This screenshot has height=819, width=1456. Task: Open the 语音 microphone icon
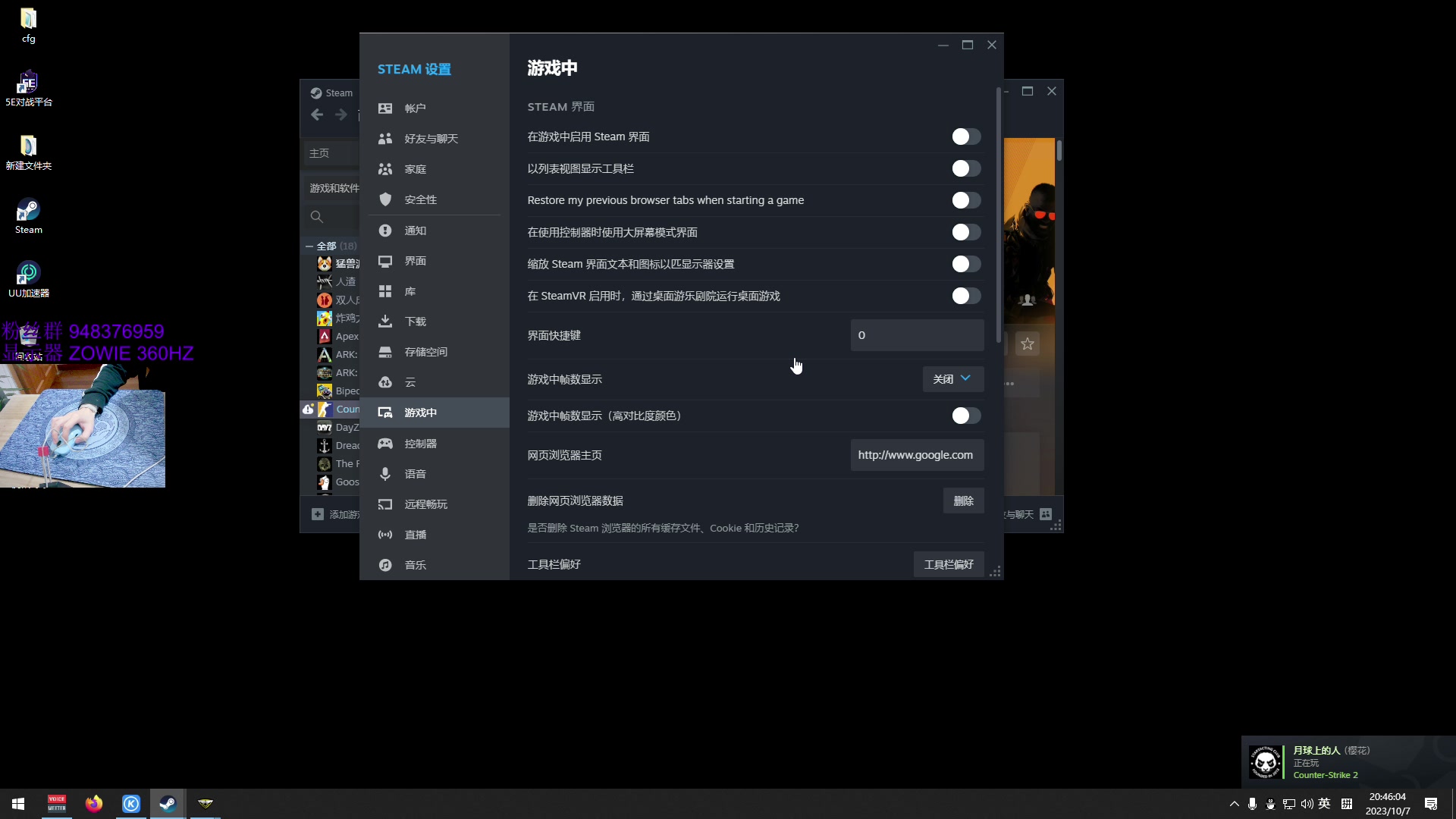pyautogui.click(x=385, y=474)
